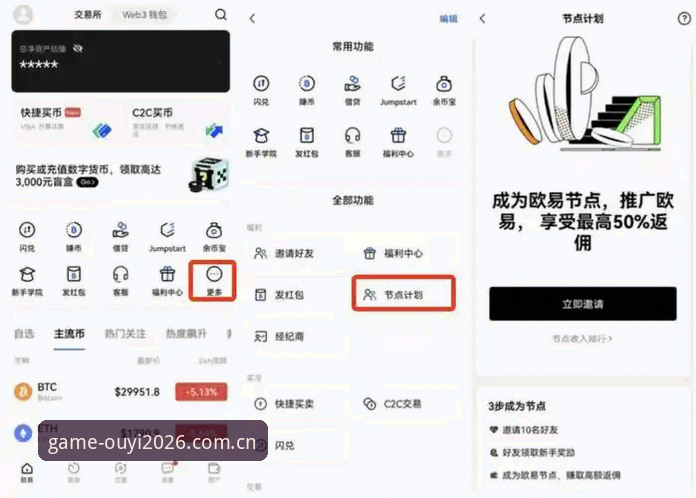This screenshot has height=498, width=696.
Task: Select the 主流币 market tab
Action: tap(69, 334)
